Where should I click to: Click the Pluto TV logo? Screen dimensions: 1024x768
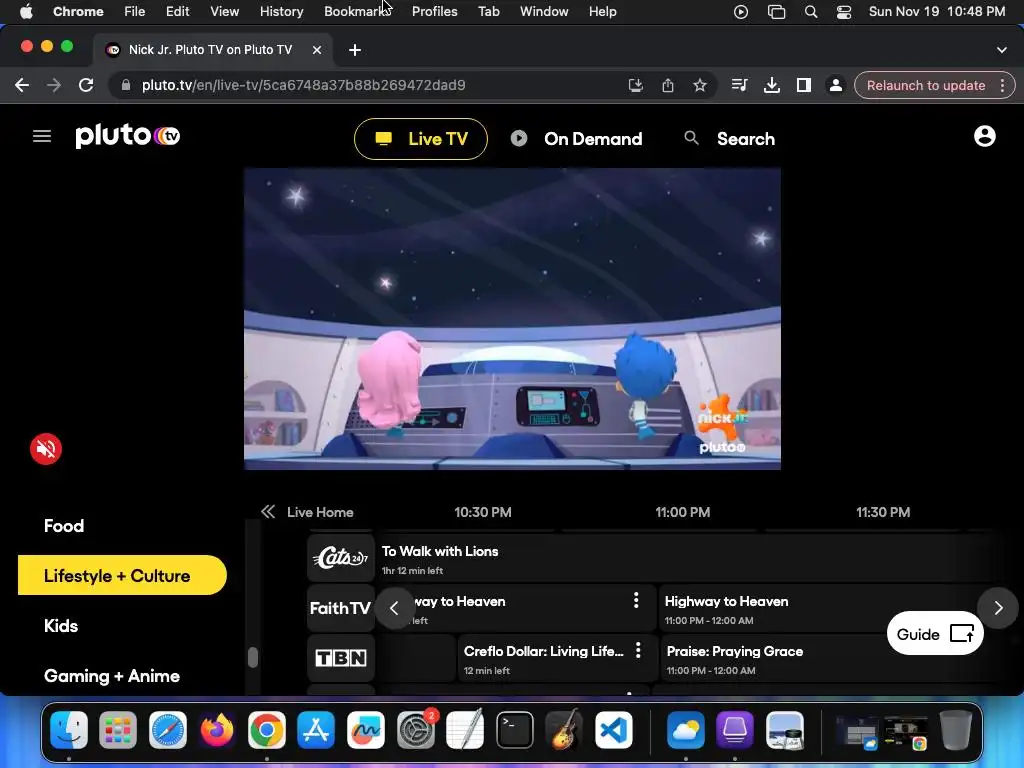pos(127,136)
